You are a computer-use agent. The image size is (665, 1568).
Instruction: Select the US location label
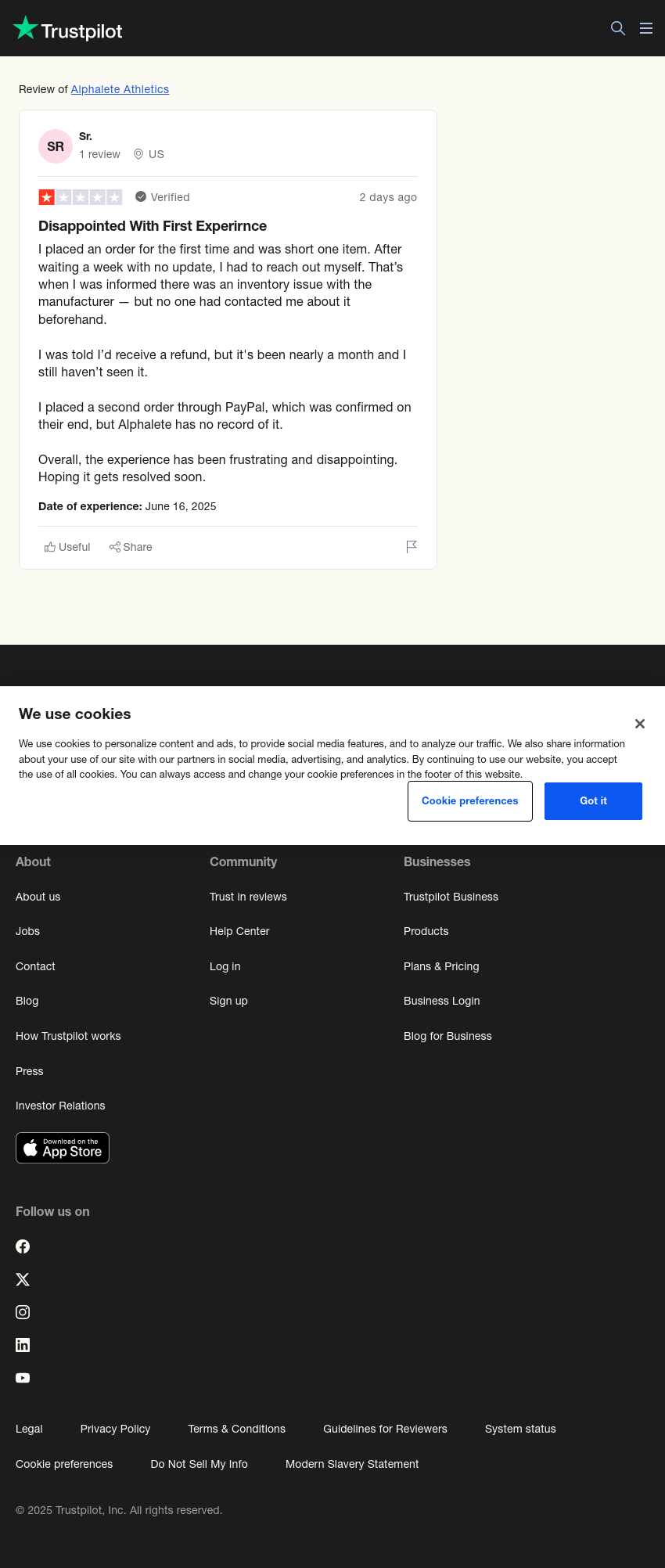coord(156,154)
